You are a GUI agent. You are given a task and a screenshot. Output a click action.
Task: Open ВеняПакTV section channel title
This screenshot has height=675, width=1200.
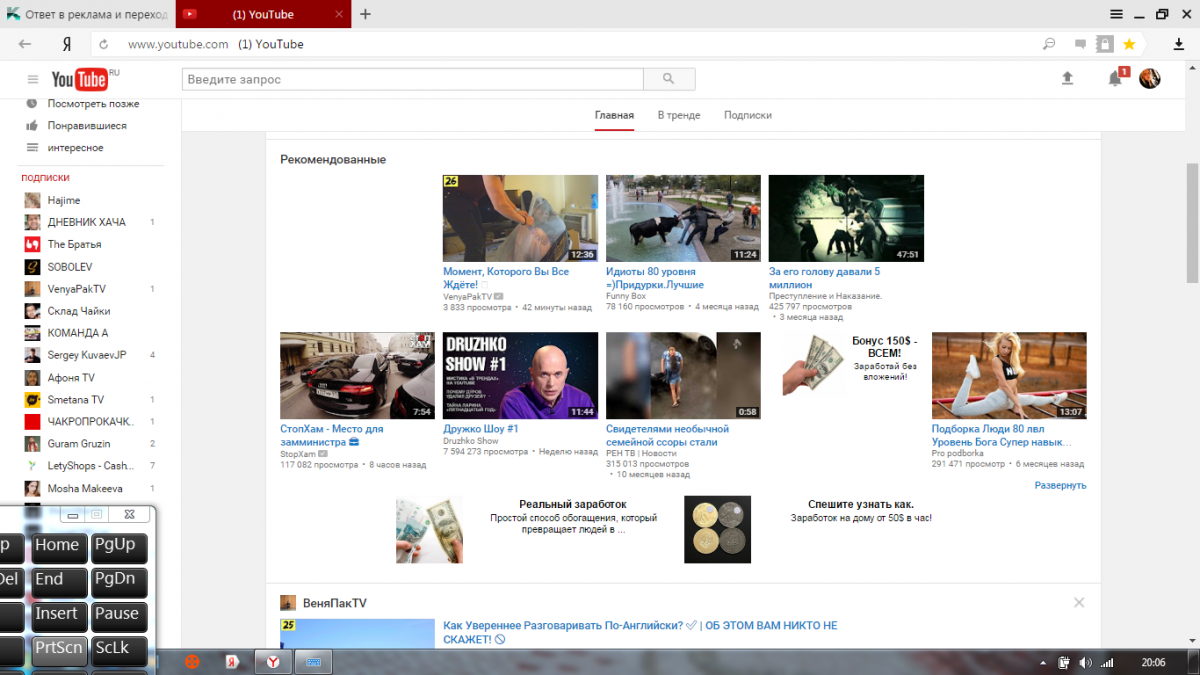pos(335,603)
